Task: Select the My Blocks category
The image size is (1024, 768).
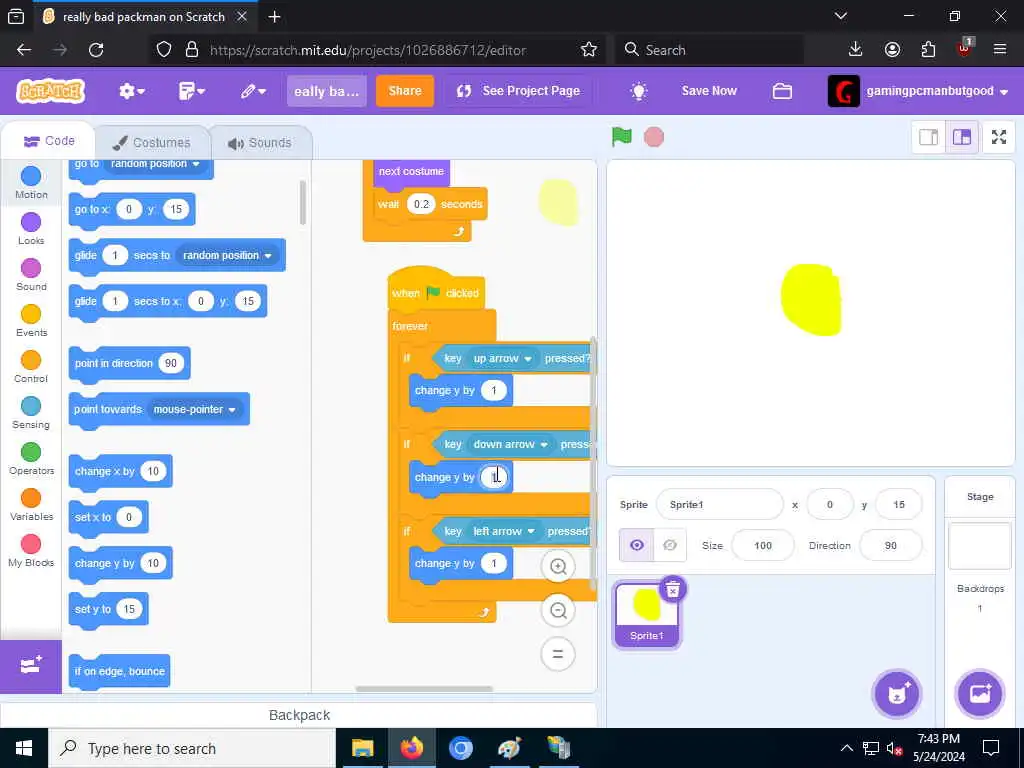Action: pyautogui.click(x=31, y=551)
